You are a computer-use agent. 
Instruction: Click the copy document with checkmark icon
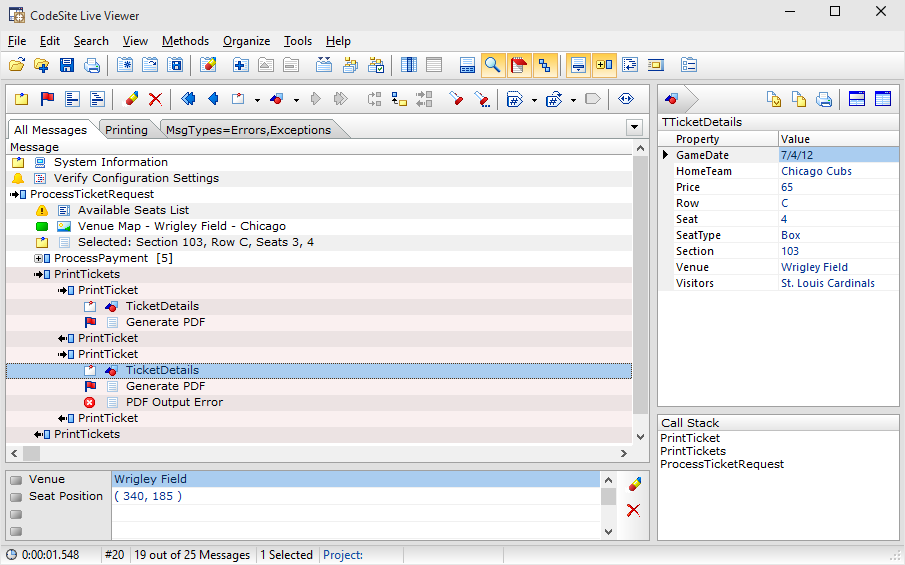[x=773, y=99]
